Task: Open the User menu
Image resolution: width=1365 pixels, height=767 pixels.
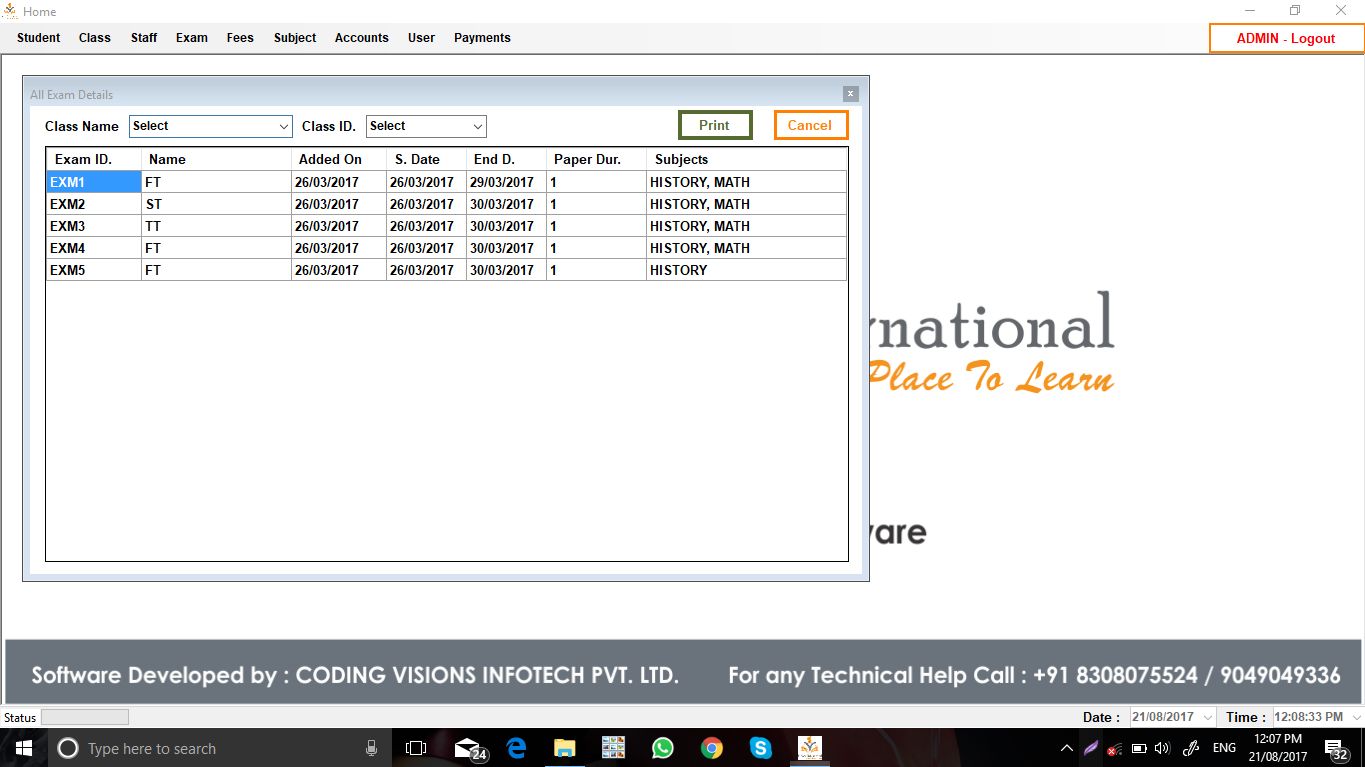Action: point(422,38)
